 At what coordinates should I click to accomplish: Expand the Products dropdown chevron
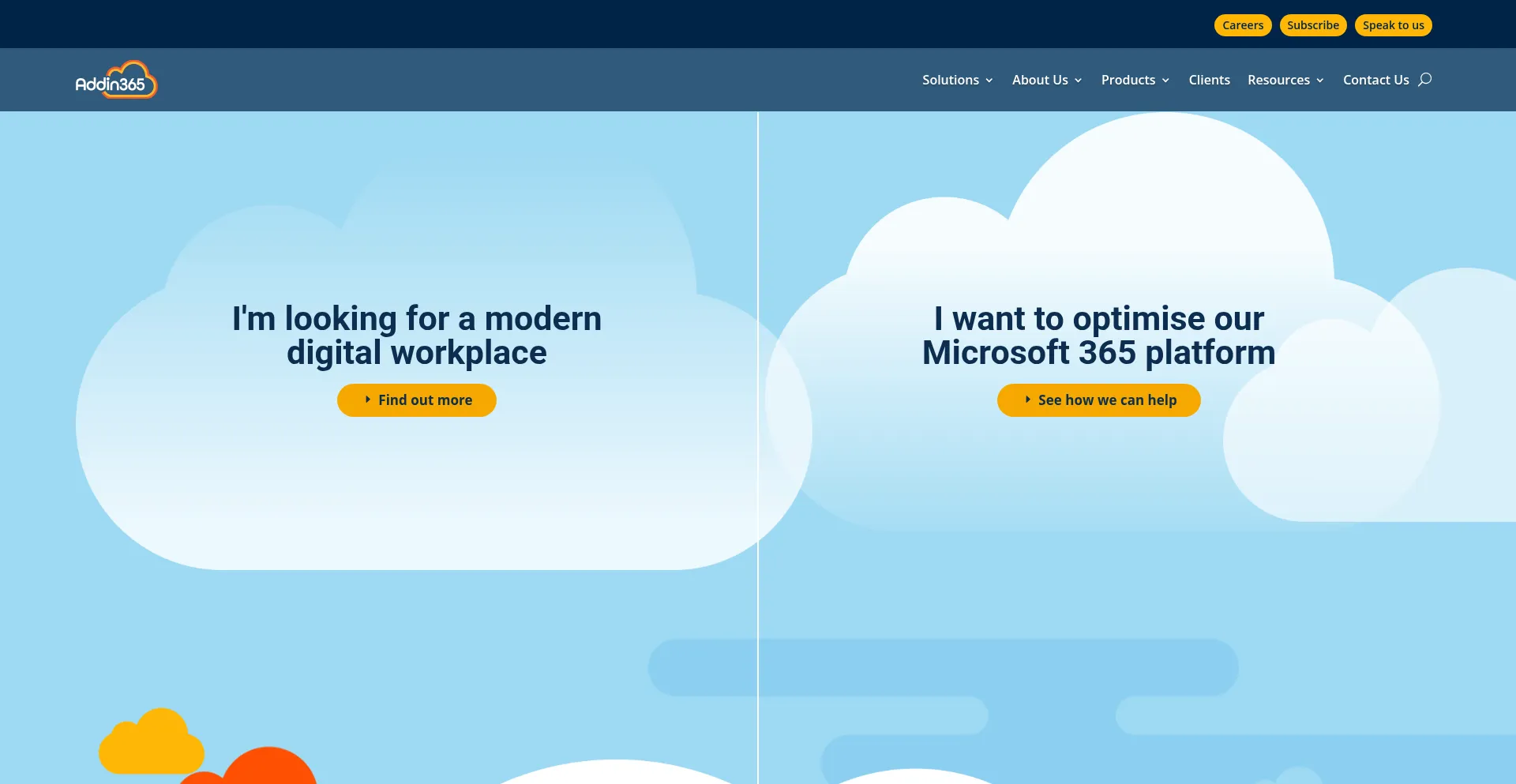coord(1165,81)
